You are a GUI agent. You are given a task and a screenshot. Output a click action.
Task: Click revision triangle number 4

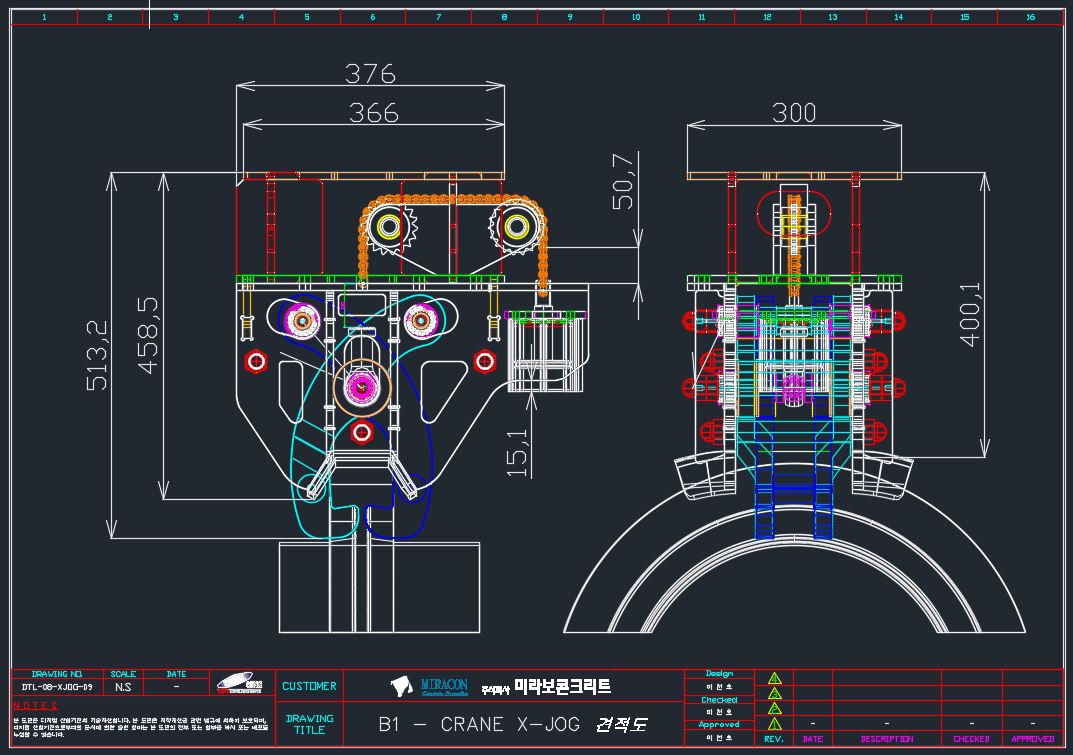774,678
